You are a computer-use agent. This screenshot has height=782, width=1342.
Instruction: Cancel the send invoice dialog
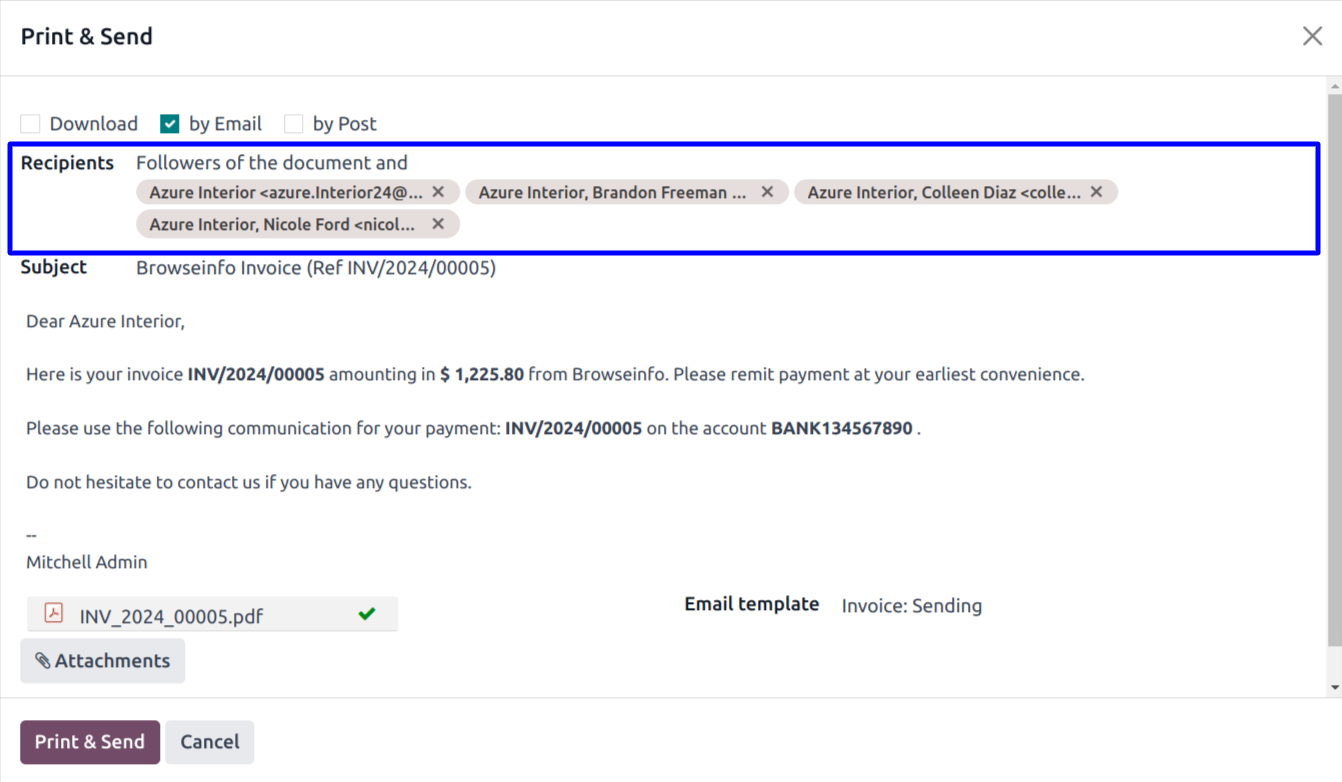tap(209, 742)
